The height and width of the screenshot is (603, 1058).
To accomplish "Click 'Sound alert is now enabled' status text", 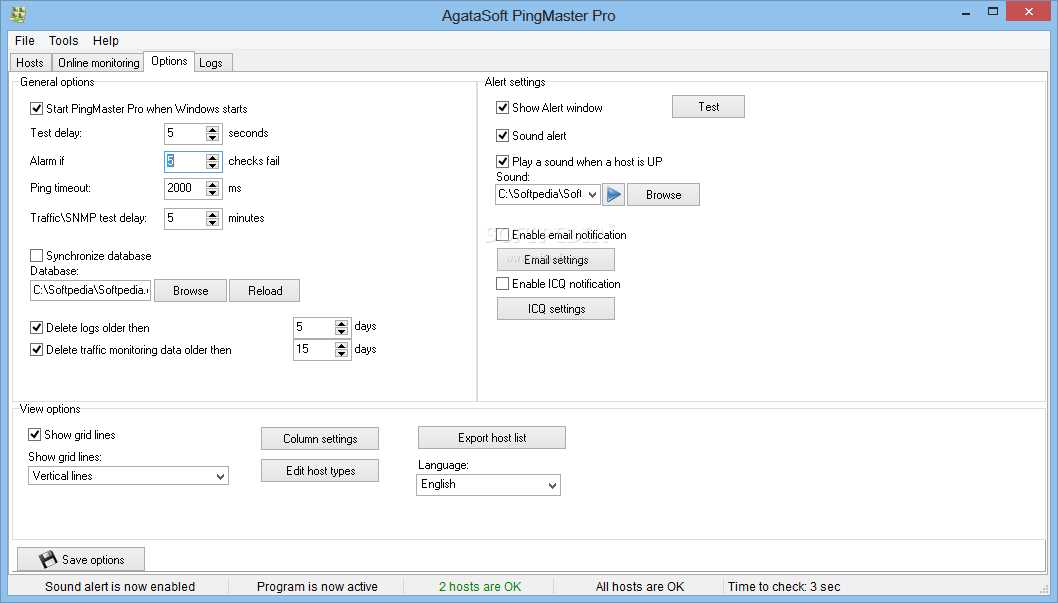I will click(x=120, y=586).
